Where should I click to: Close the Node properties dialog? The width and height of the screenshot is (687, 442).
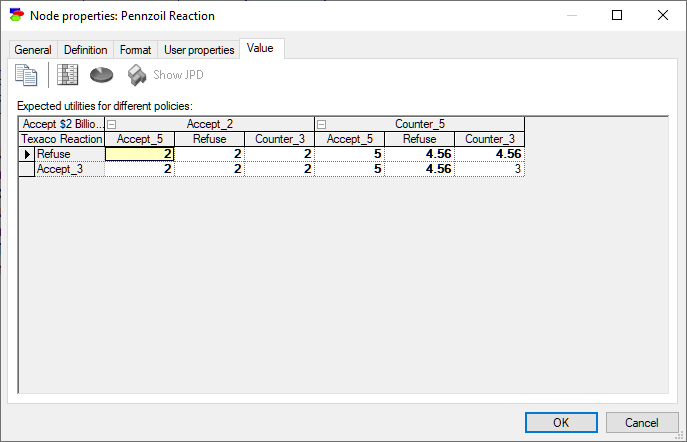[x=663, y=15]
